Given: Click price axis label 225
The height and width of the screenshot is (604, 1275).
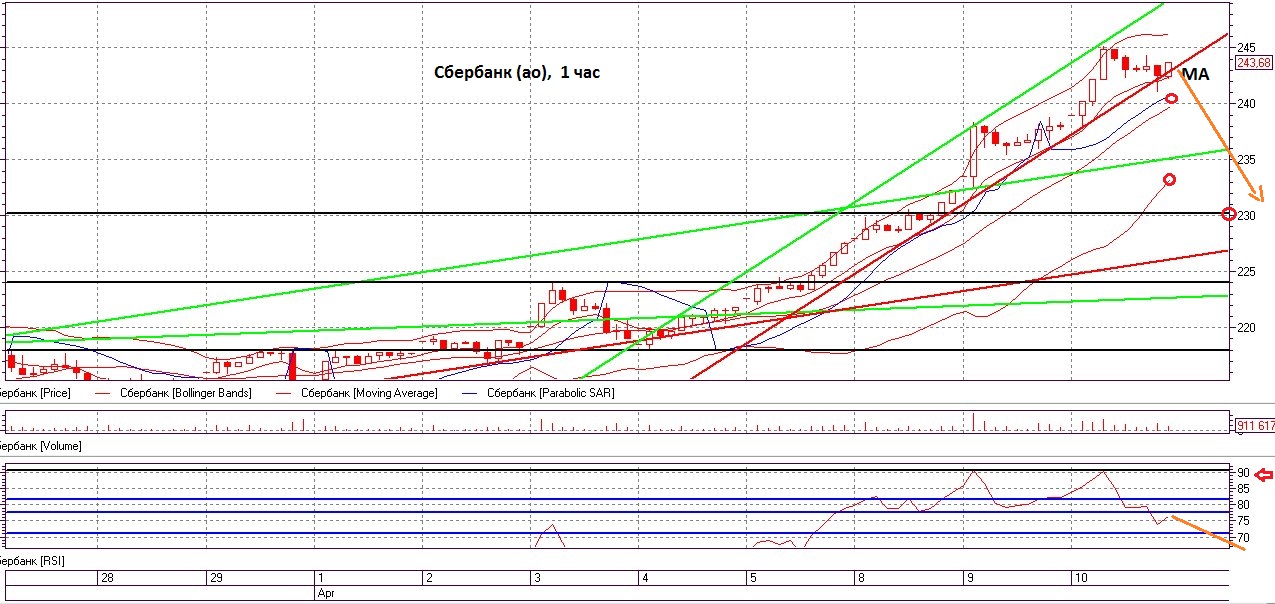Looking at the screenshot, I should pyautogui.click(x=1246, y=271).
